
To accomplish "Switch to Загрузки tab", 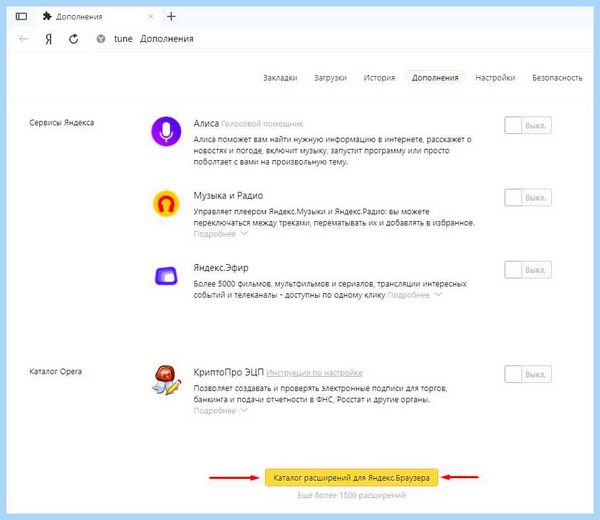I will click(330, 78).
